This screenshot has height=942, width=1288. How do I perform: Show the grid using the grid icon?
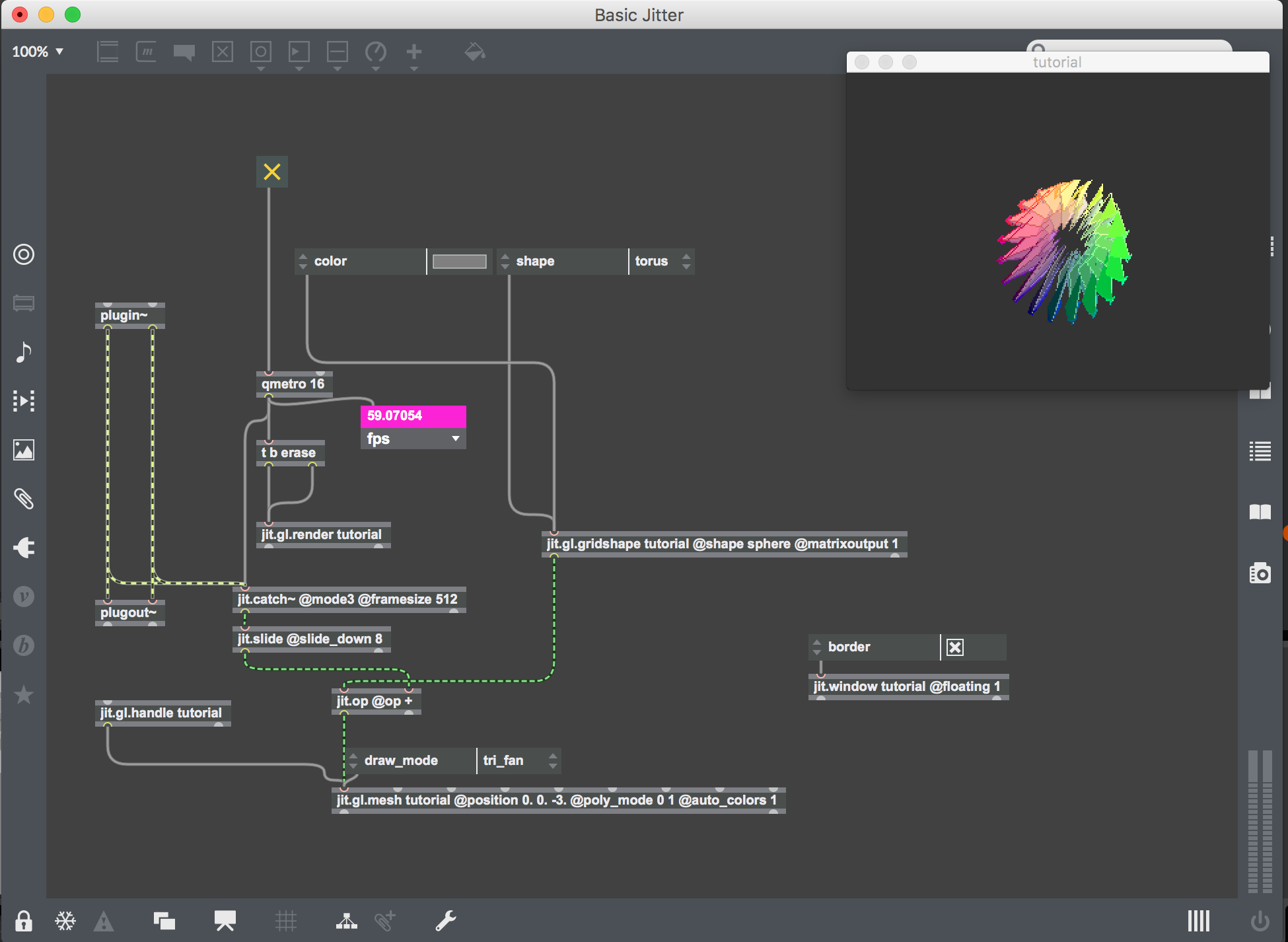tap(285, 920)
